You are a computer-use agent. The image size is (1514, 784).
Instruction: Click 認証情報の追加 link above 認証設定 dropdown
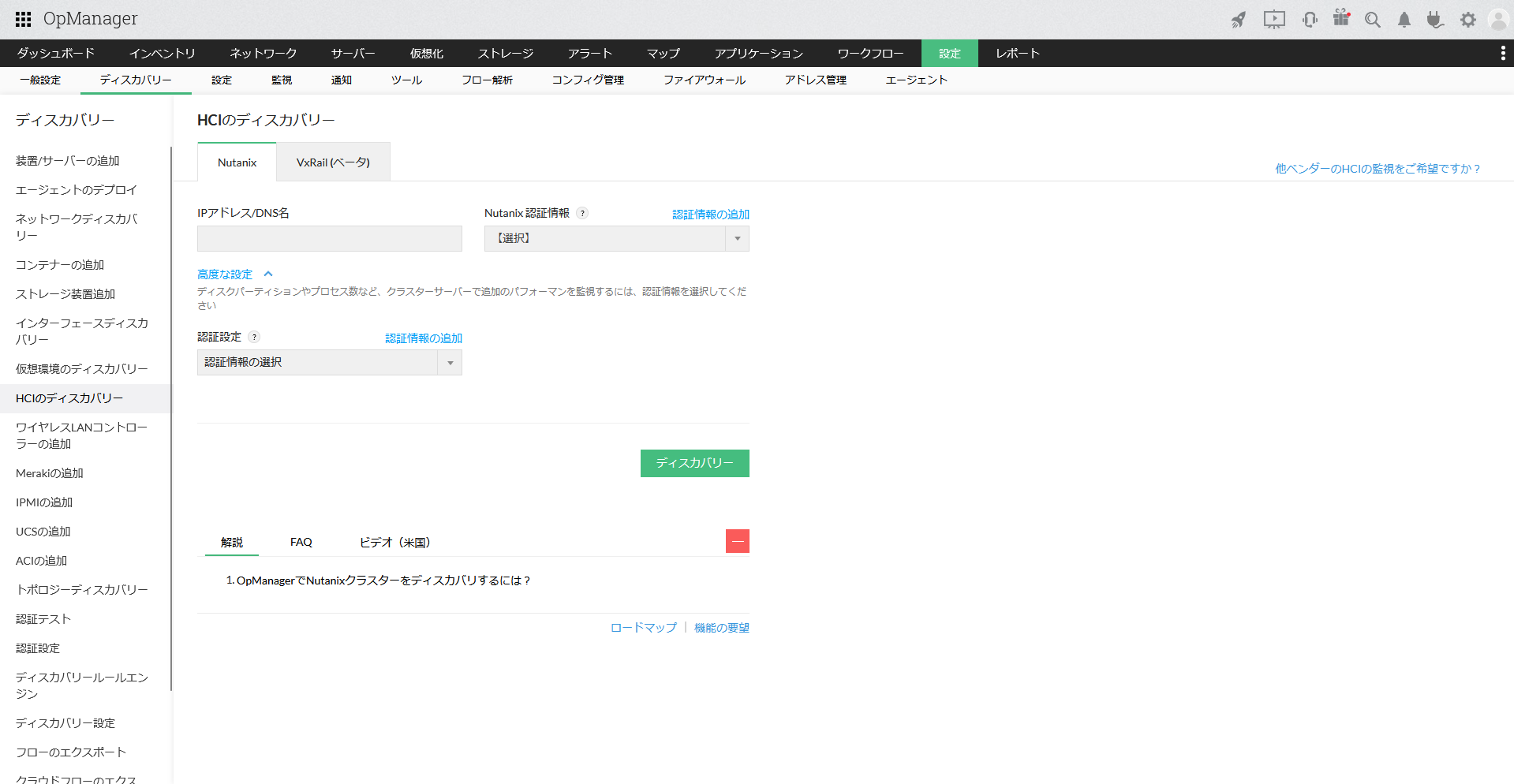424,338
